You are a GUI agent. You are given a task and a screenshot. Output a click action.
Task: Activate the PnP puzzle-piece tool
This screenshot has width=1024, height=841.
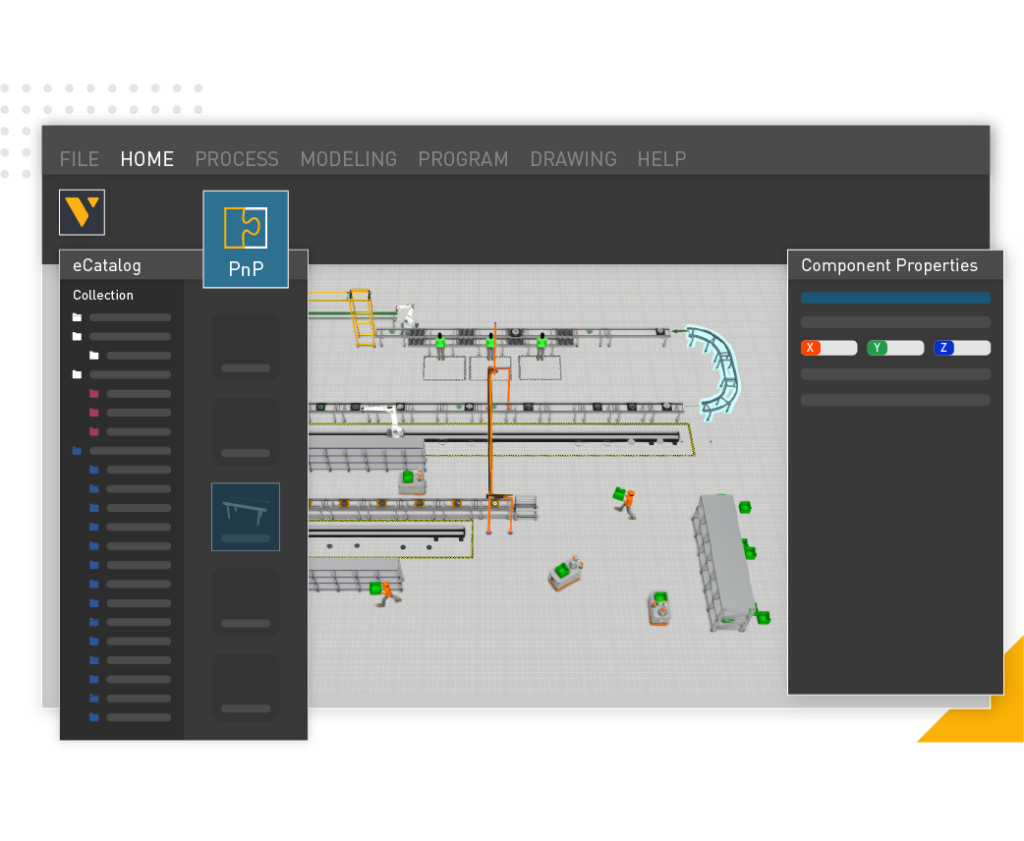[245, 239]
